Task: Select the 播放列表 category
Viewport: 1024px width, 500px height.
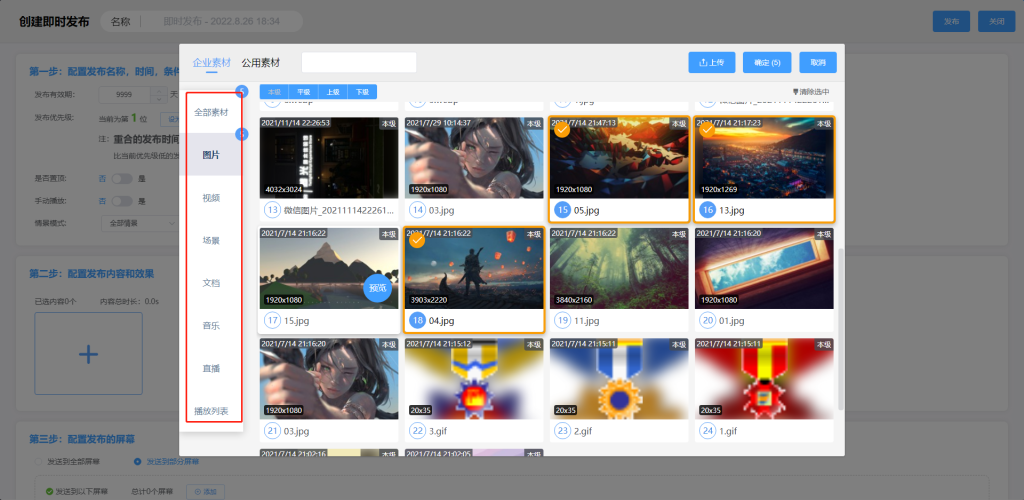Action: pos(211,411)
